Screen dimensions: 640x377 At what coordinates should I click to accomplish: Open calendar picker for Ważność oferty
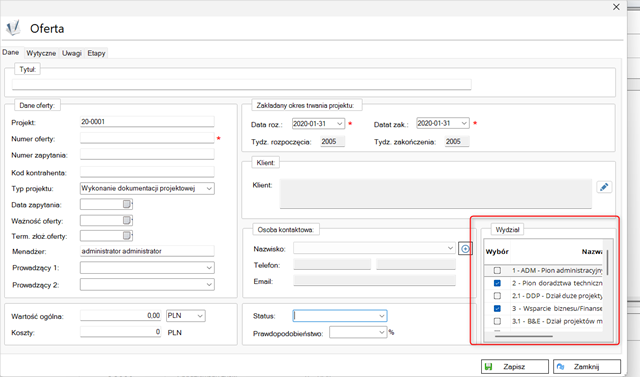pos(127,220)
